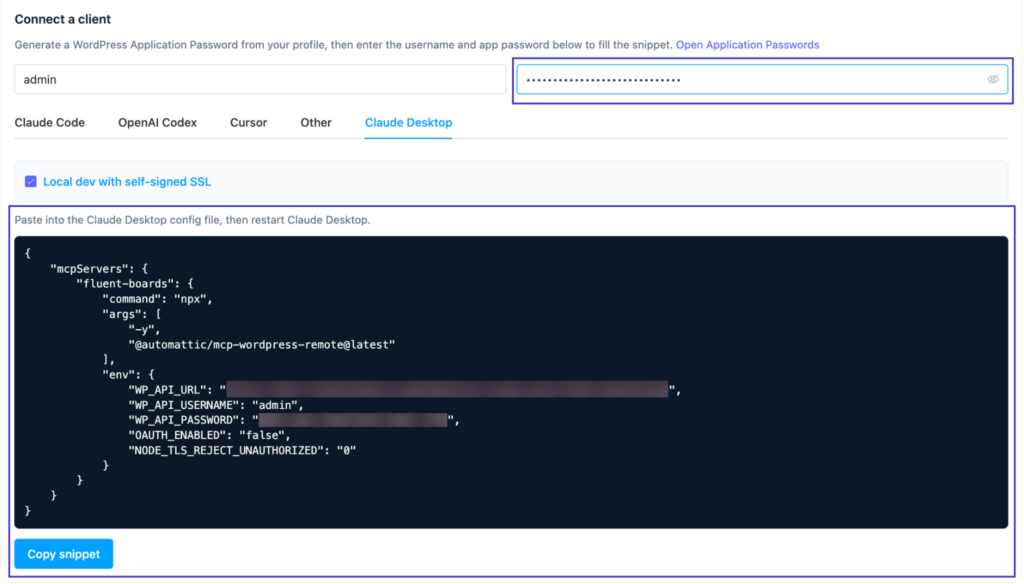Click the "WP_API_URL" line in the code
Viewport: 1024px width, 584px height.
pos(405,390)
